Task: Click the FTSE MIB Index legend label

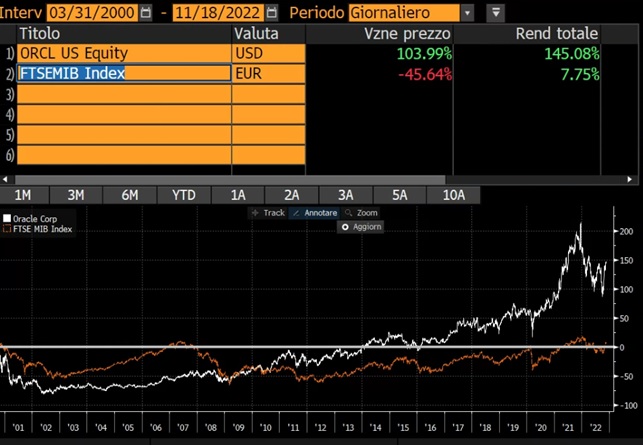Action: pos(42,229)
